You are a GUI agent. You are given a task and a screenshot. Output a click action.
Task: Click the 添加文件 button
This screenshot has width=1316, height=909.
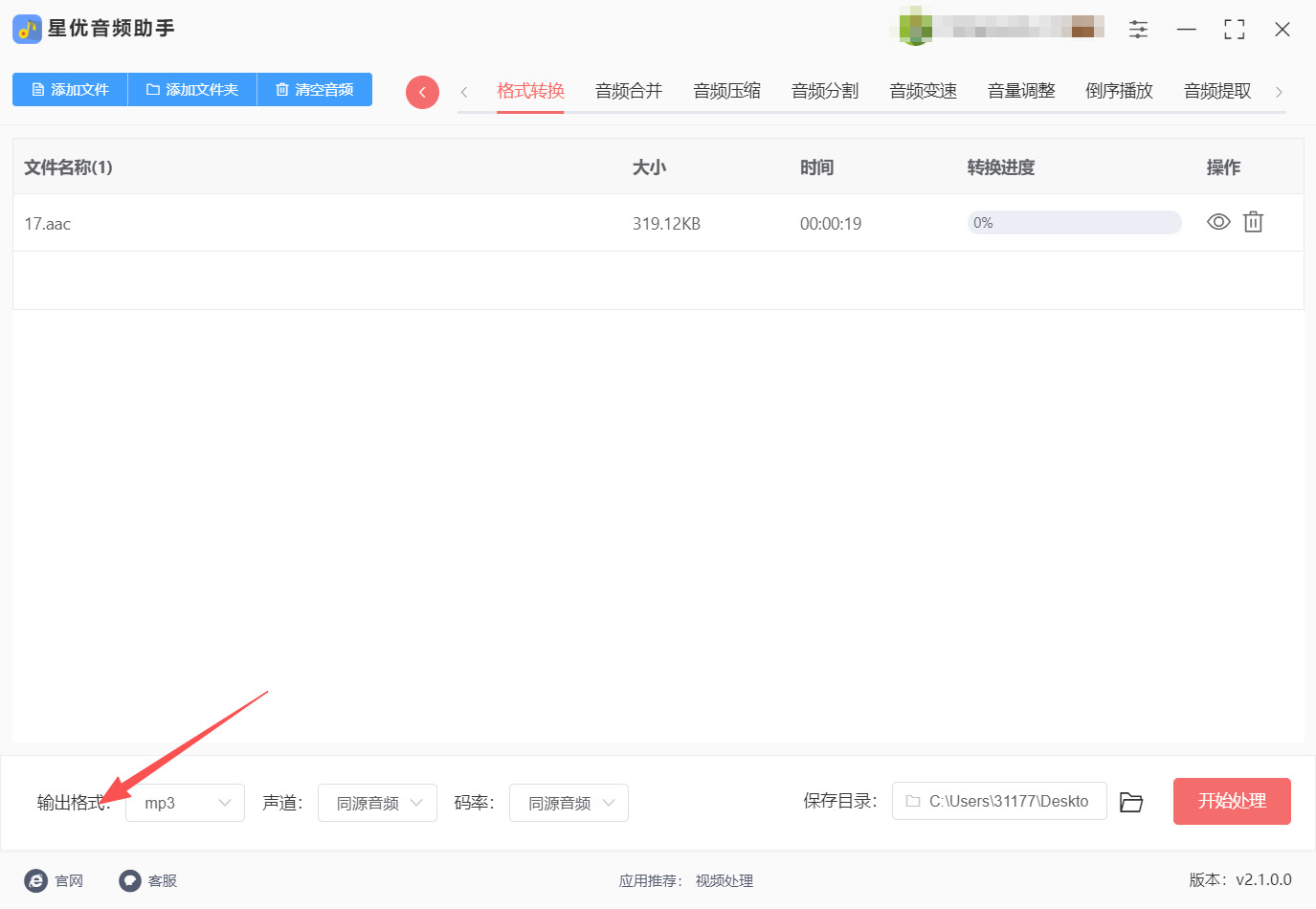click(69, 89)
